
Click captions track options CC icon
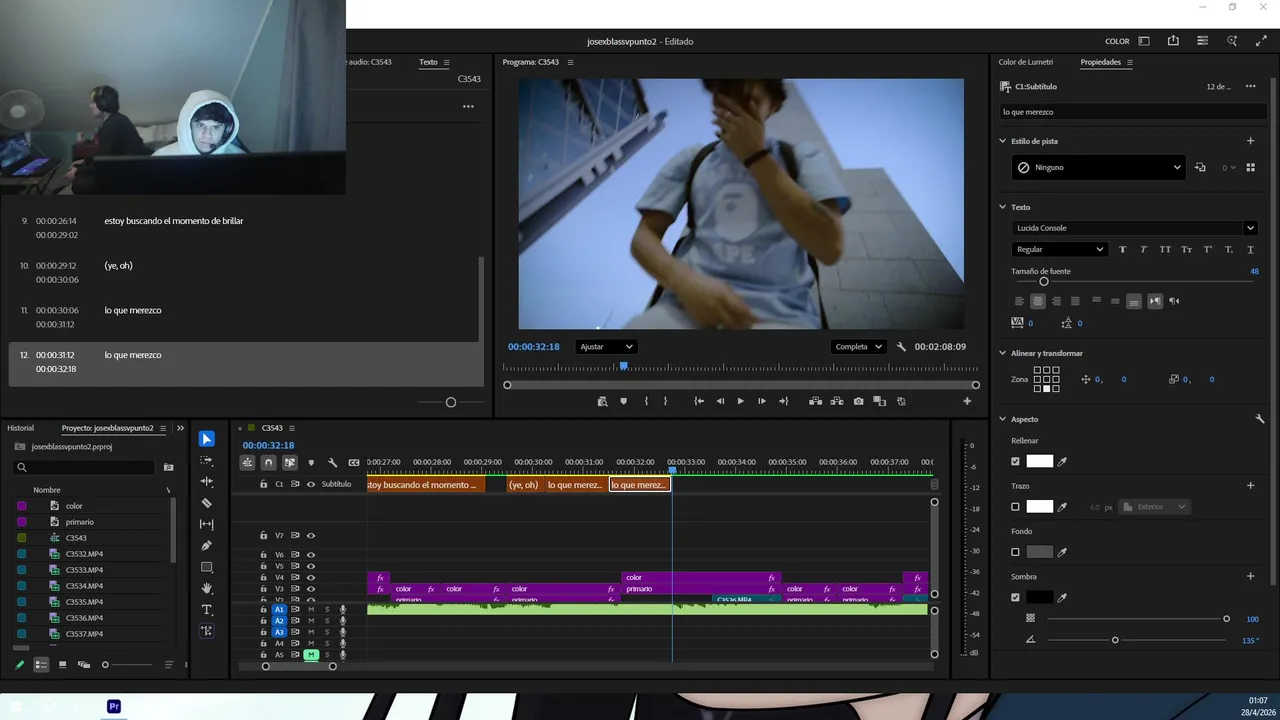(353, 463)
